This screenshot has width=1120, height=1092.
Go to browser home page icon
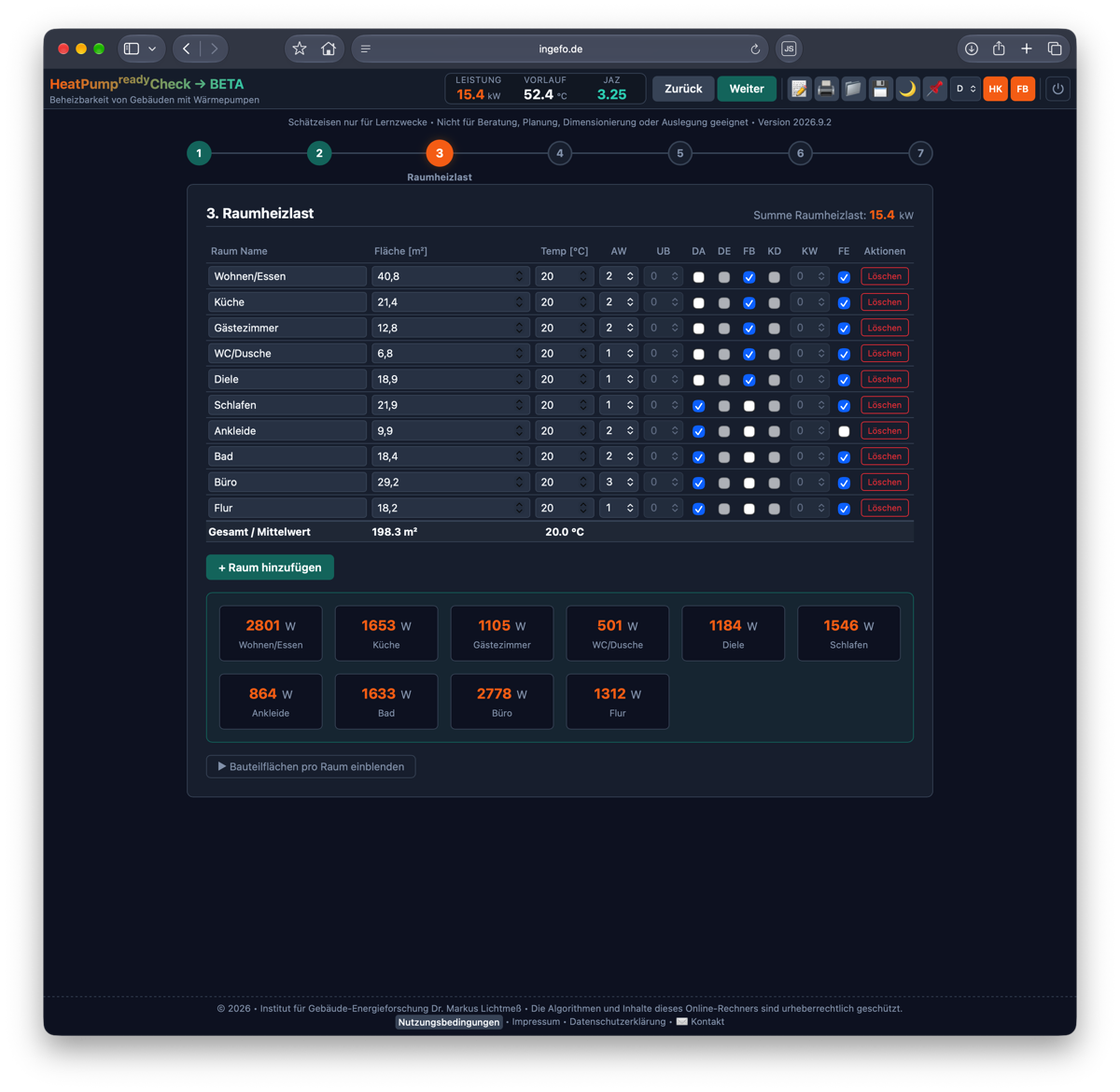(x=329, y=49)
